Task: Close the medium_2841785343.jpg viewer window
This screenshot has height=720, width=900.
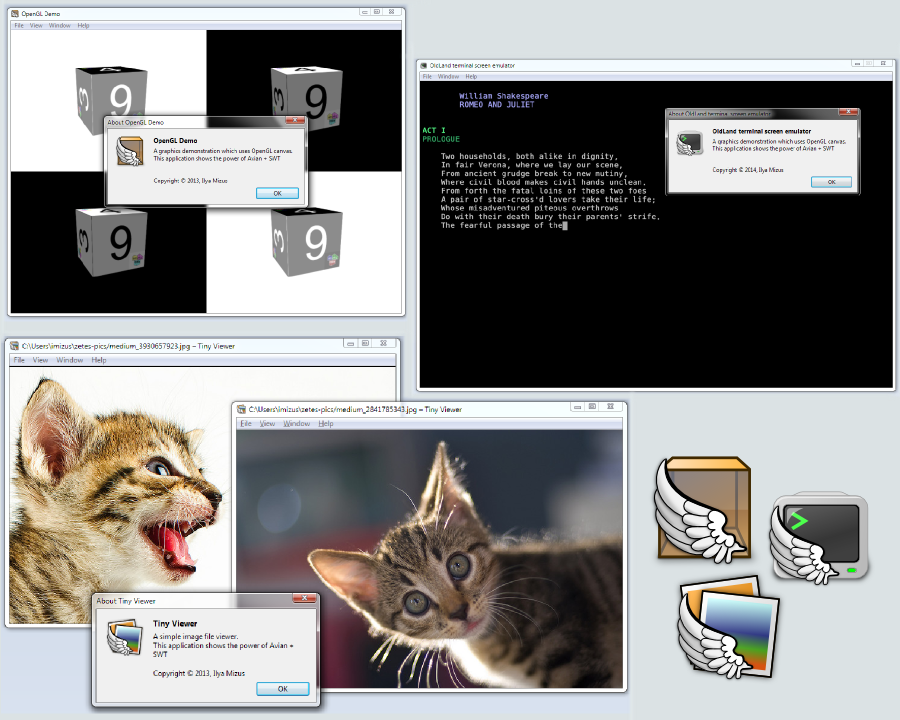Action: coord(610,407)
